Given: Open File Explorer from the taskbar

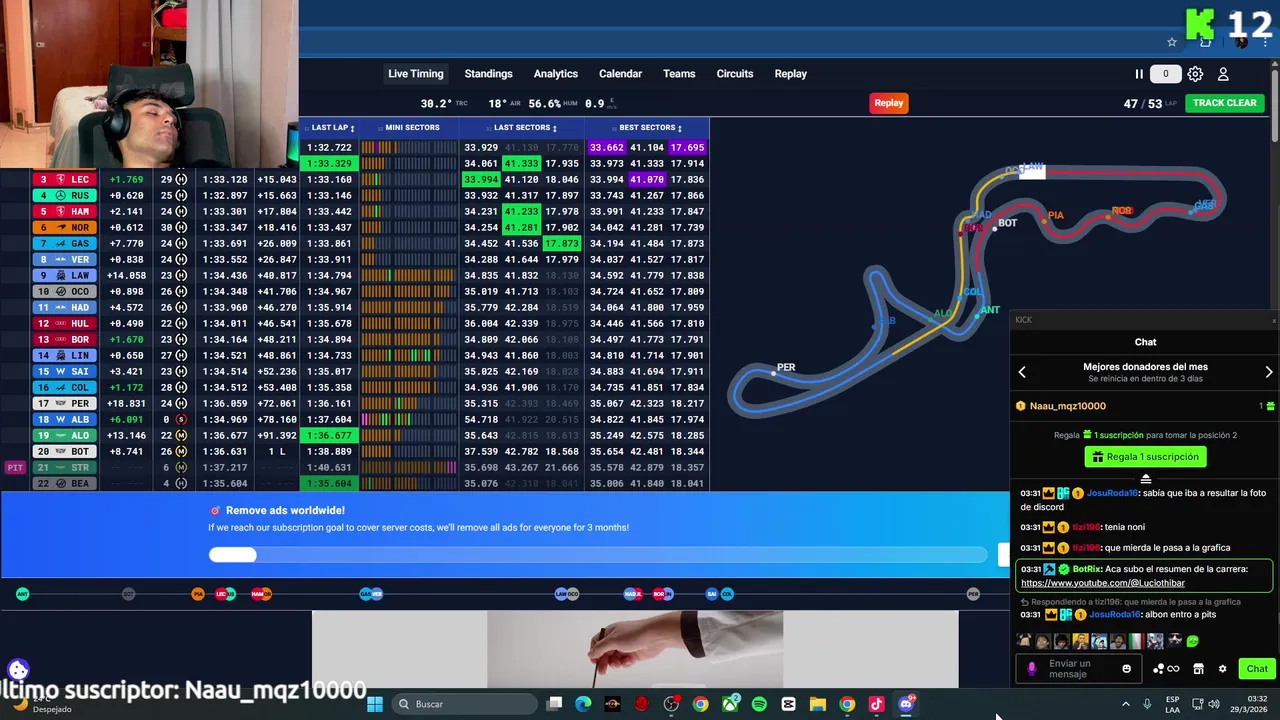Looking at the screenshot, I should (817, 704).
